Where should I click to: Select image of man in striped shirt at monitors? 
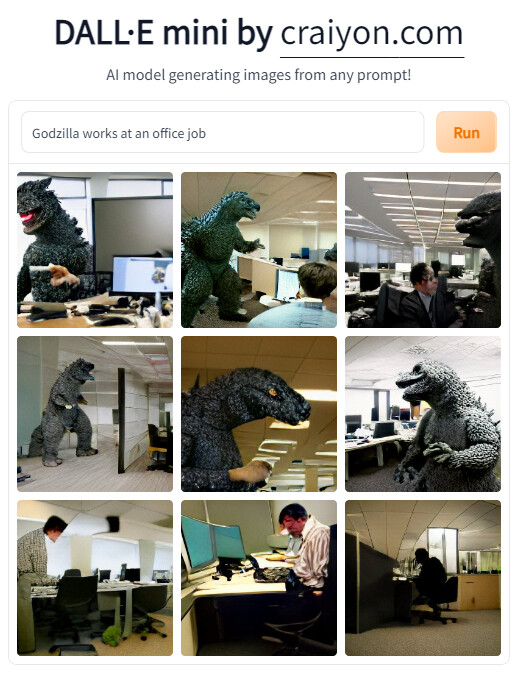259,578
